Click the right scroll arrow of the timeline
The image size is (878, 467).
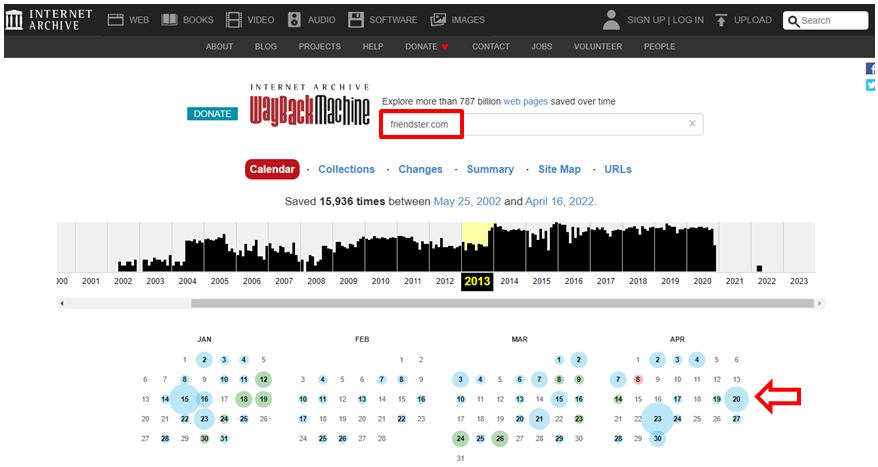point(819,303)
